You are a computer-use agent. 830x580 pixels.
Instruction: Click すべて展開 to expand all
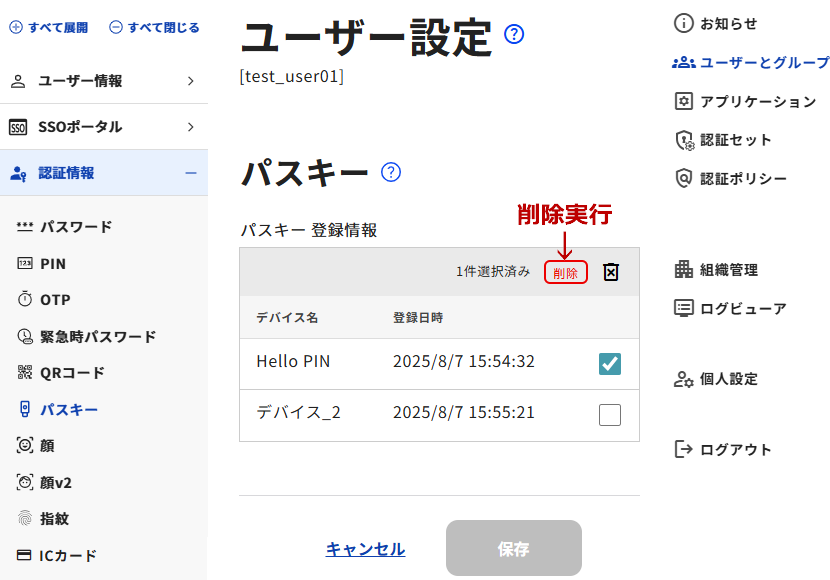49,27
